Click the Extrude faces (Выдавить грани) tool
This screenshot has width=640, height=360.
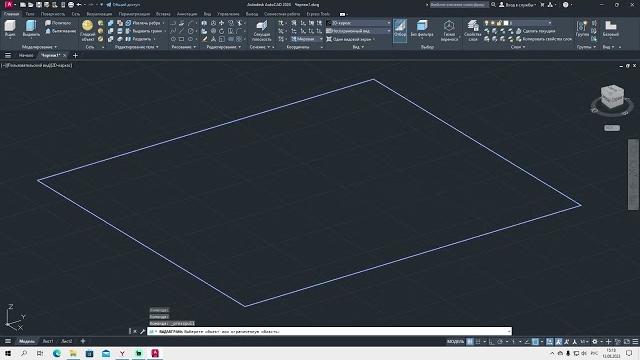pos(143,31)
